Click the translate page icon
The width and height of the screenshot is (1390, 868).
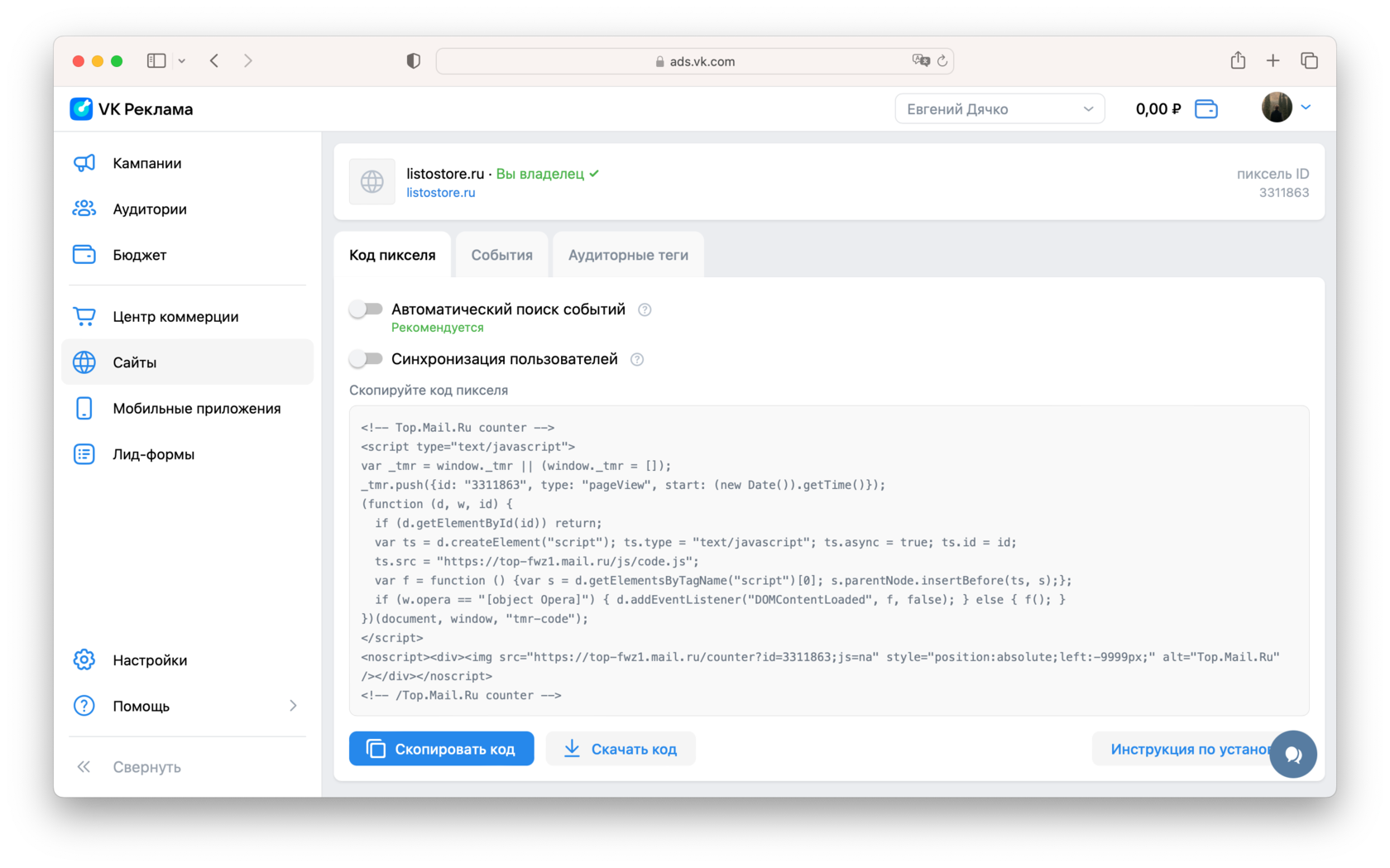[x=921, y=60]
